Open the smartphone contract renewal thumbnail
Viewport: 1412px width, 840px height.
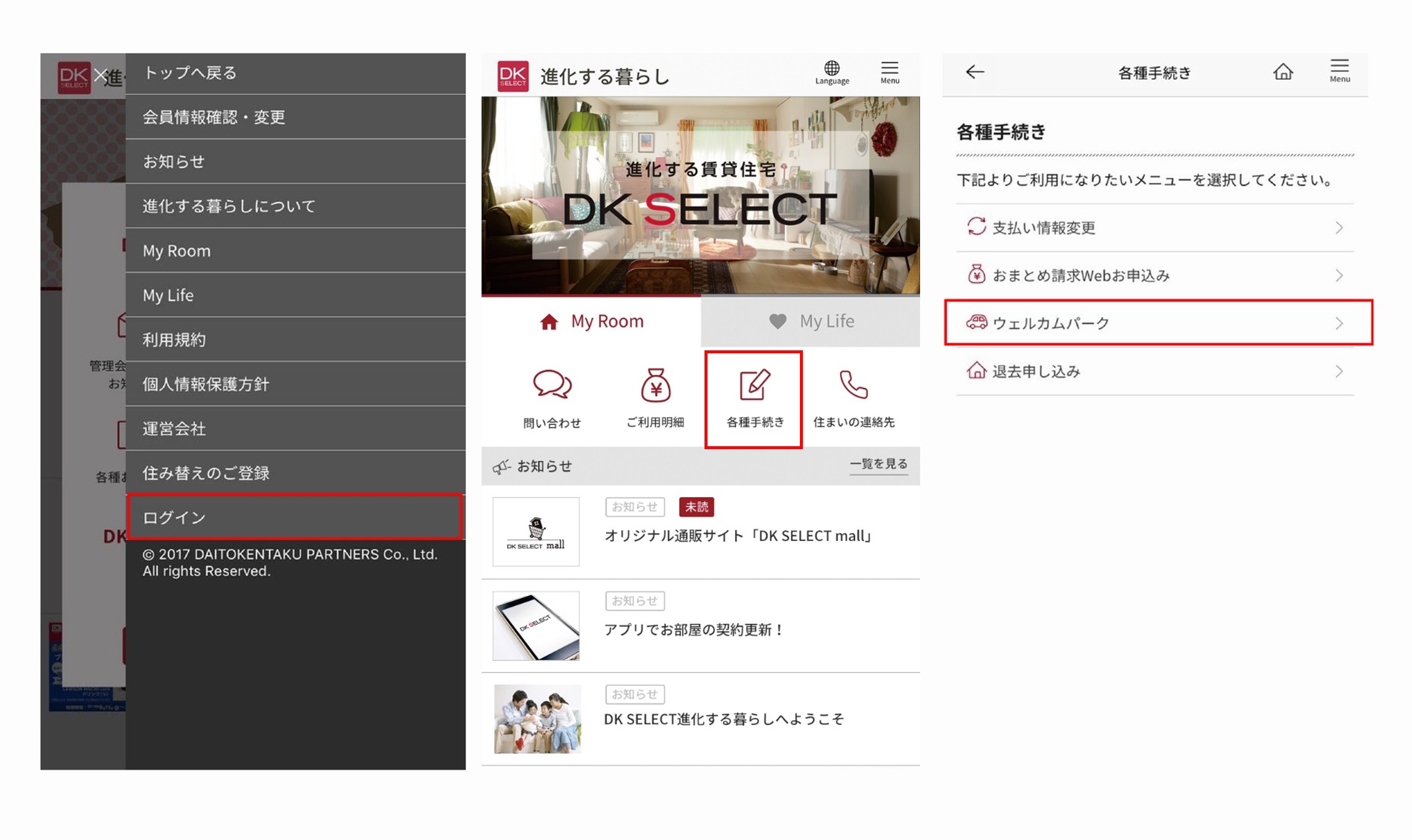coord(536,626)
